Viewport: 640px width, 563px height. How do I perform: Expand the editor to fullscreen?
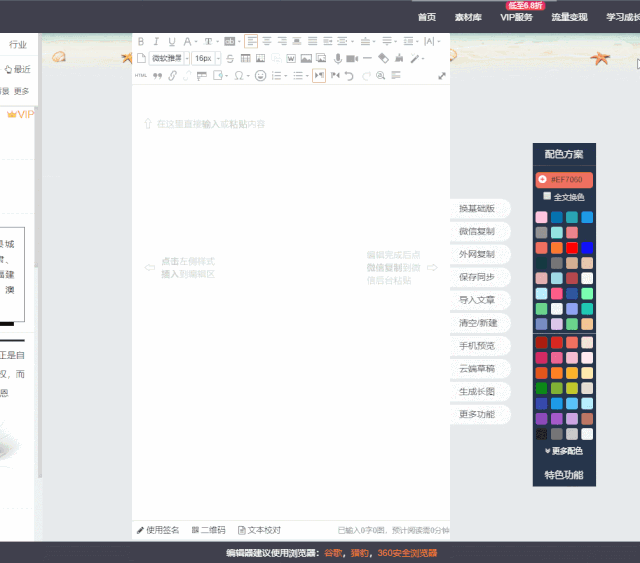click(x=442, y=76)
